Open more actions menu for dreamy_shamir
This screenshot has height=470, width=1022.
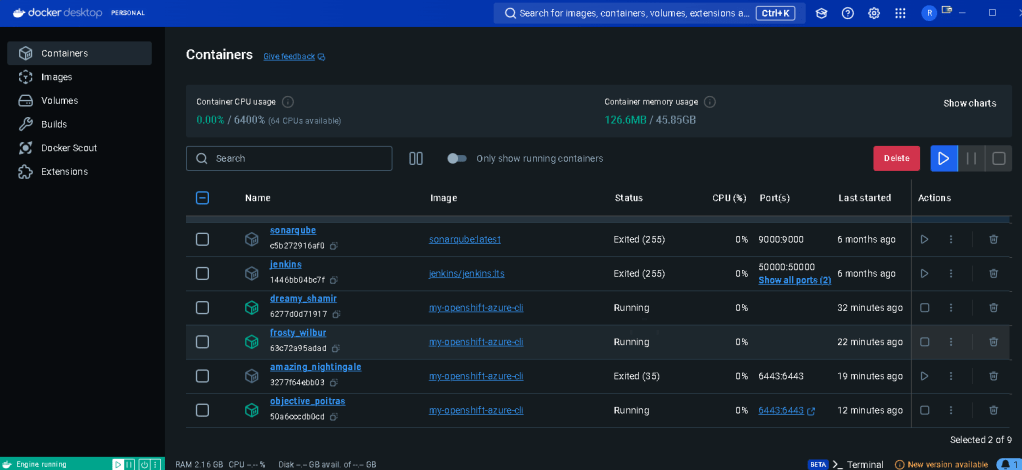950,308
